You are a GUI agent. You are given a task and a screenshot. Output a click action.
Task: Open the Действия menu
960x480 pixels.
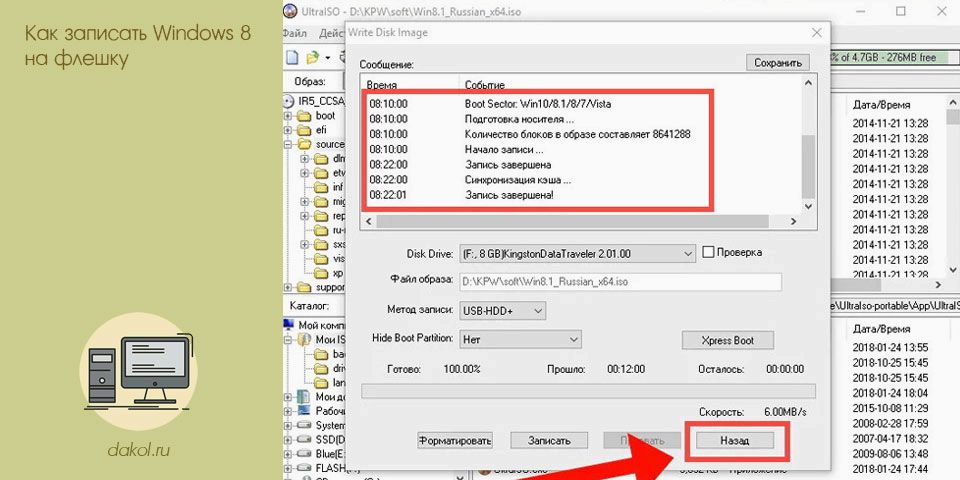(x=331, y=33)
